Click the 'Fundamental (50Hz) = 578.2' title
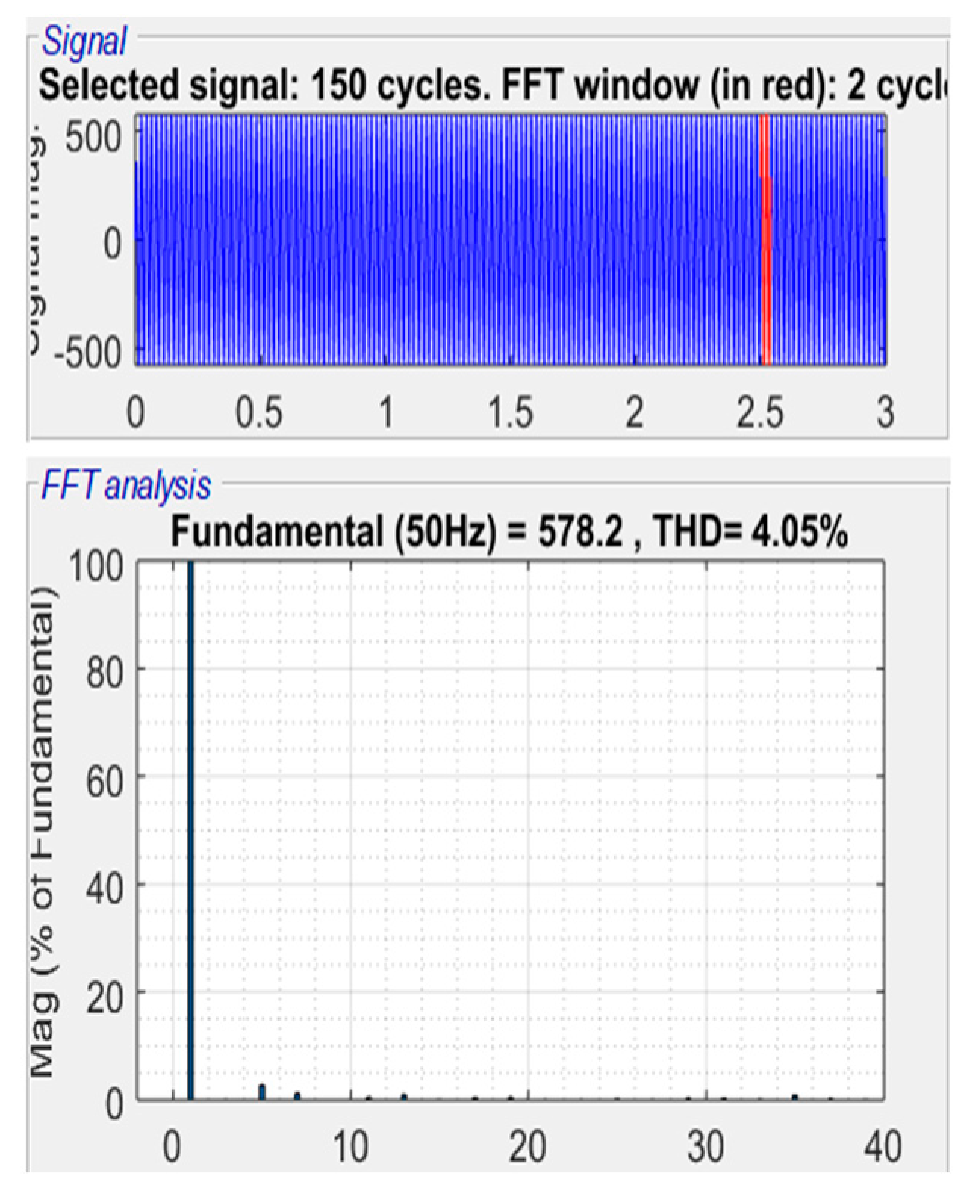Screen dimensions: 980x1204 (397, 531)
